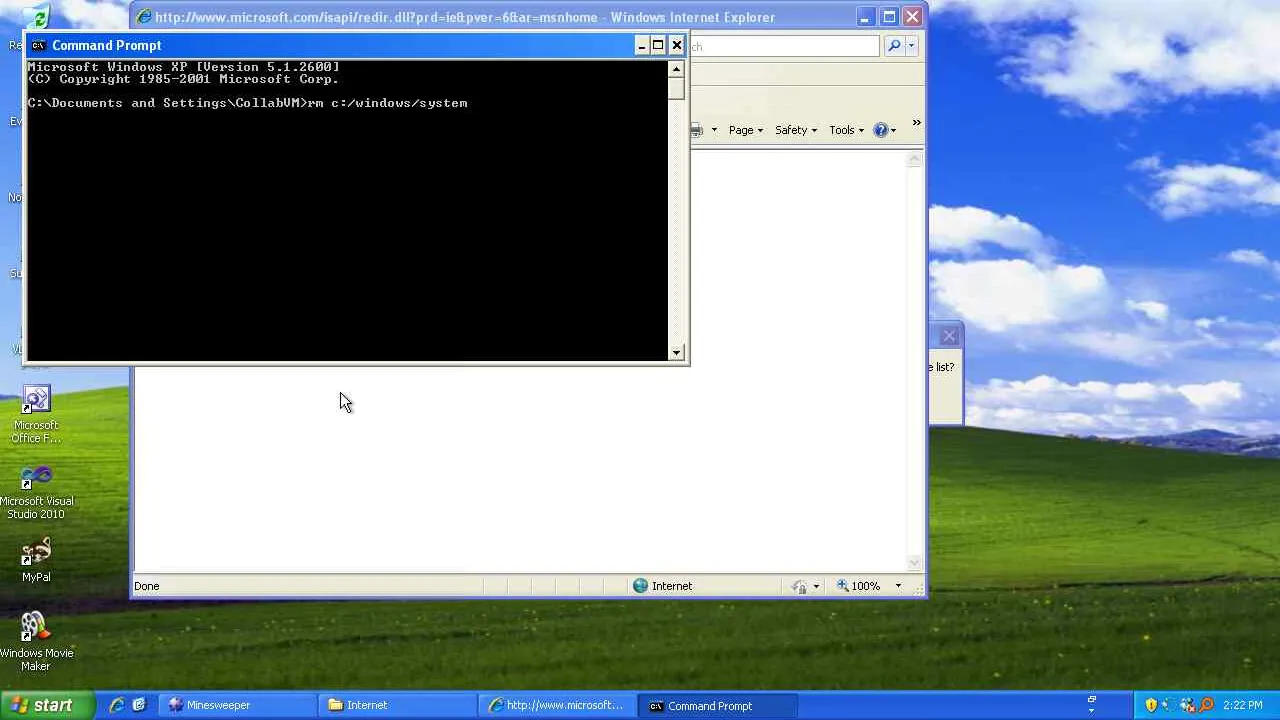Click the Internet Explorer search magnifier button
Image resolution: width=1280 pixels, height=720 pixels.
pos(894,46)
